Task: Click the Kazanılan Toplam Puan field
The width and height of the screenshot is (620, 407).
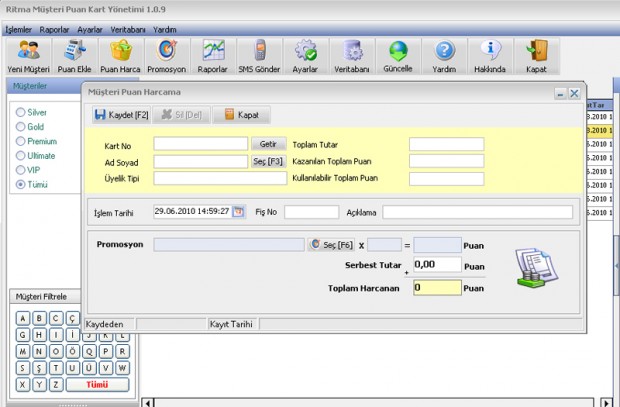Action: coord(446,161)
